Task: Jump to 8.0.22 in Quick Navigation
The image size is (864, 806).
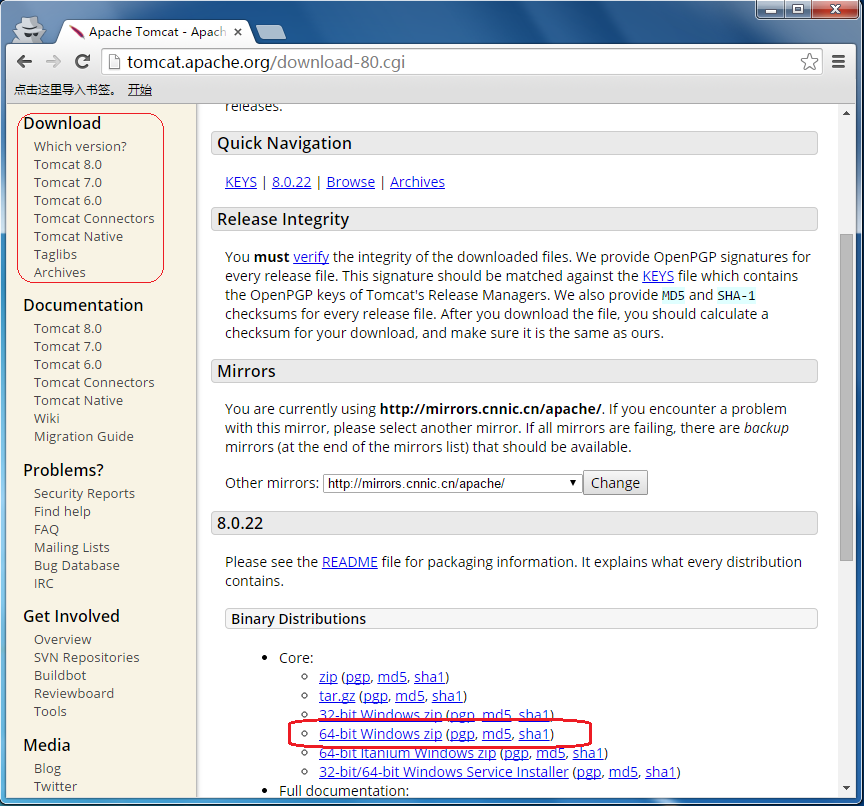Action: tap(291, 182)
